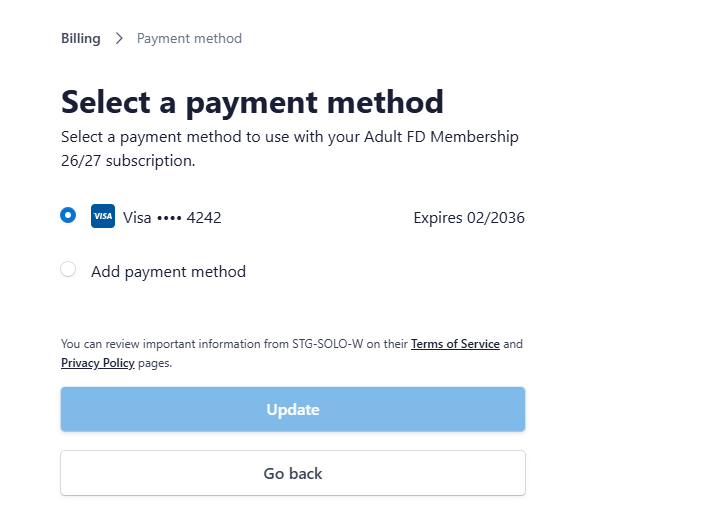Click the 26/27 subscription text line
This screenshot has height=531, width=706.
click(128, 160)
